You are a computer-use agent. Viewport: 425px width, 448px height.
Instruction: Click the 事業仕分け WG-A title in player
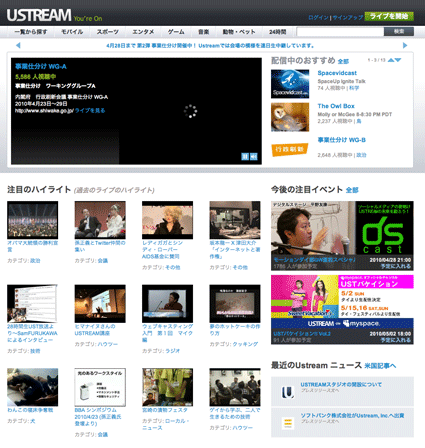[41, 66]
